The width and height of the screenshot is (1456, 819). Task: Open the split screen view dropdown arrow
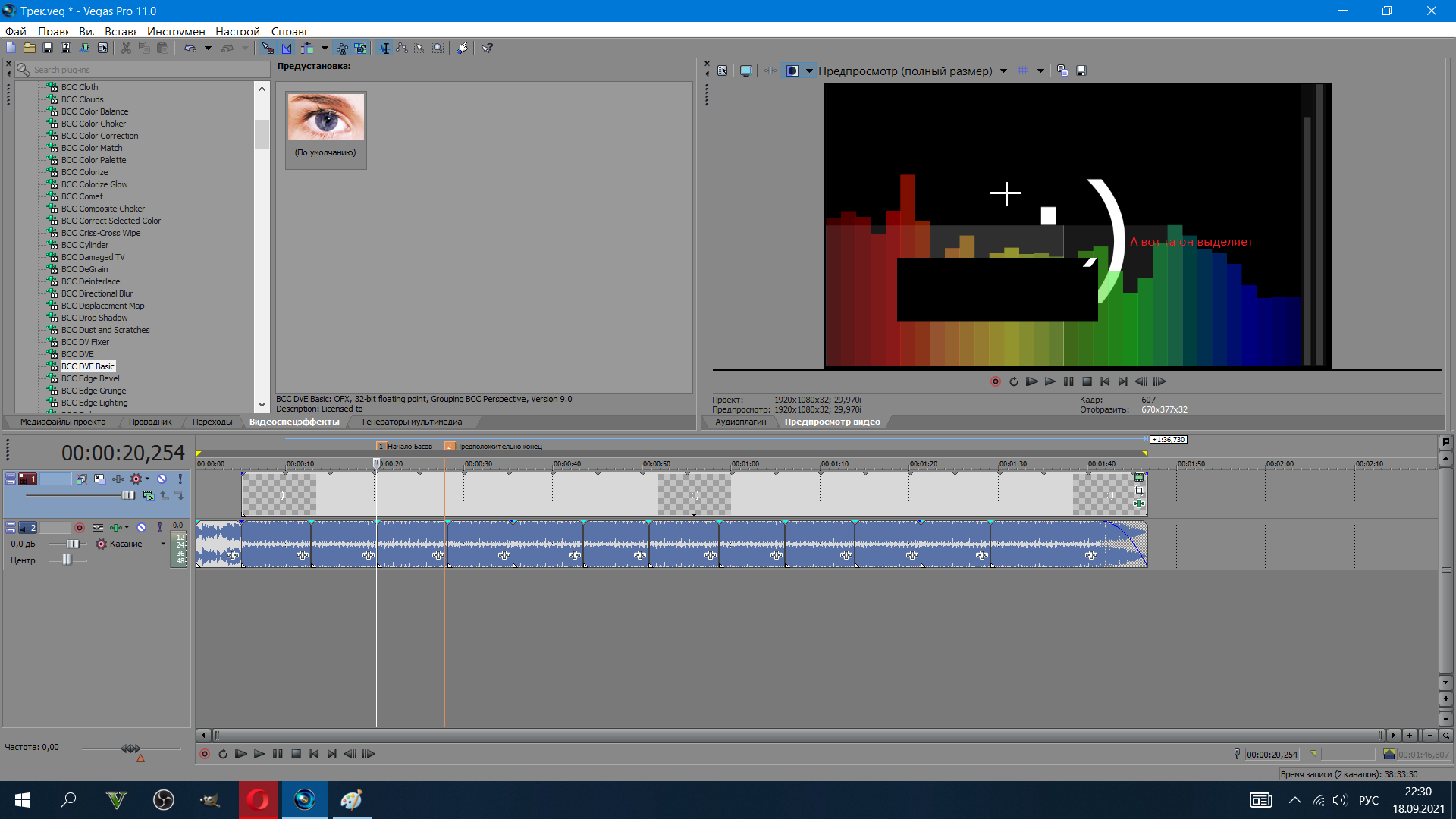point(809,71)
